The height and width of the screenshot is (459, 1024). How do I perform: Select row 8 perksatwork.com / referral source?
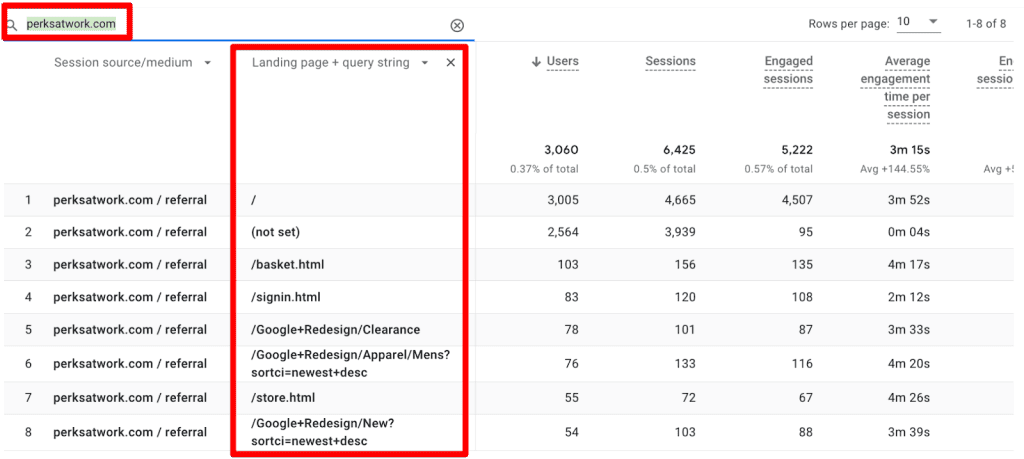(130, 432)
